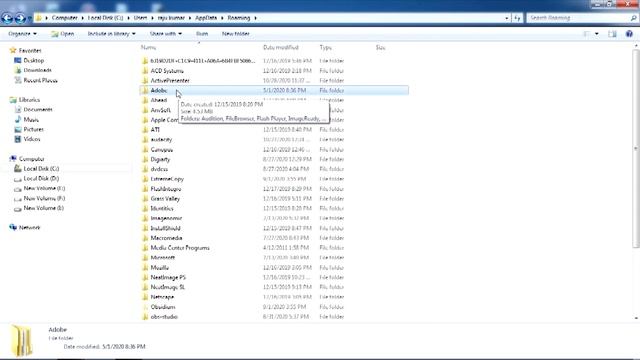The height and width of the screenshot is (360, 640).
Task: Select the Canopus folder icon
Action: pos(145,149)
